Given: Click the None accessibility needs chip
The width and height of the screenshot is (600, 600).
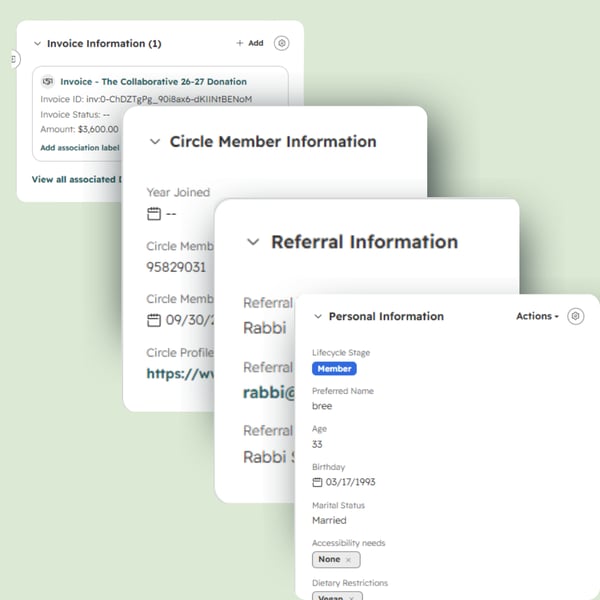Looking at the screenshot, I should click(x=336, y=559).
